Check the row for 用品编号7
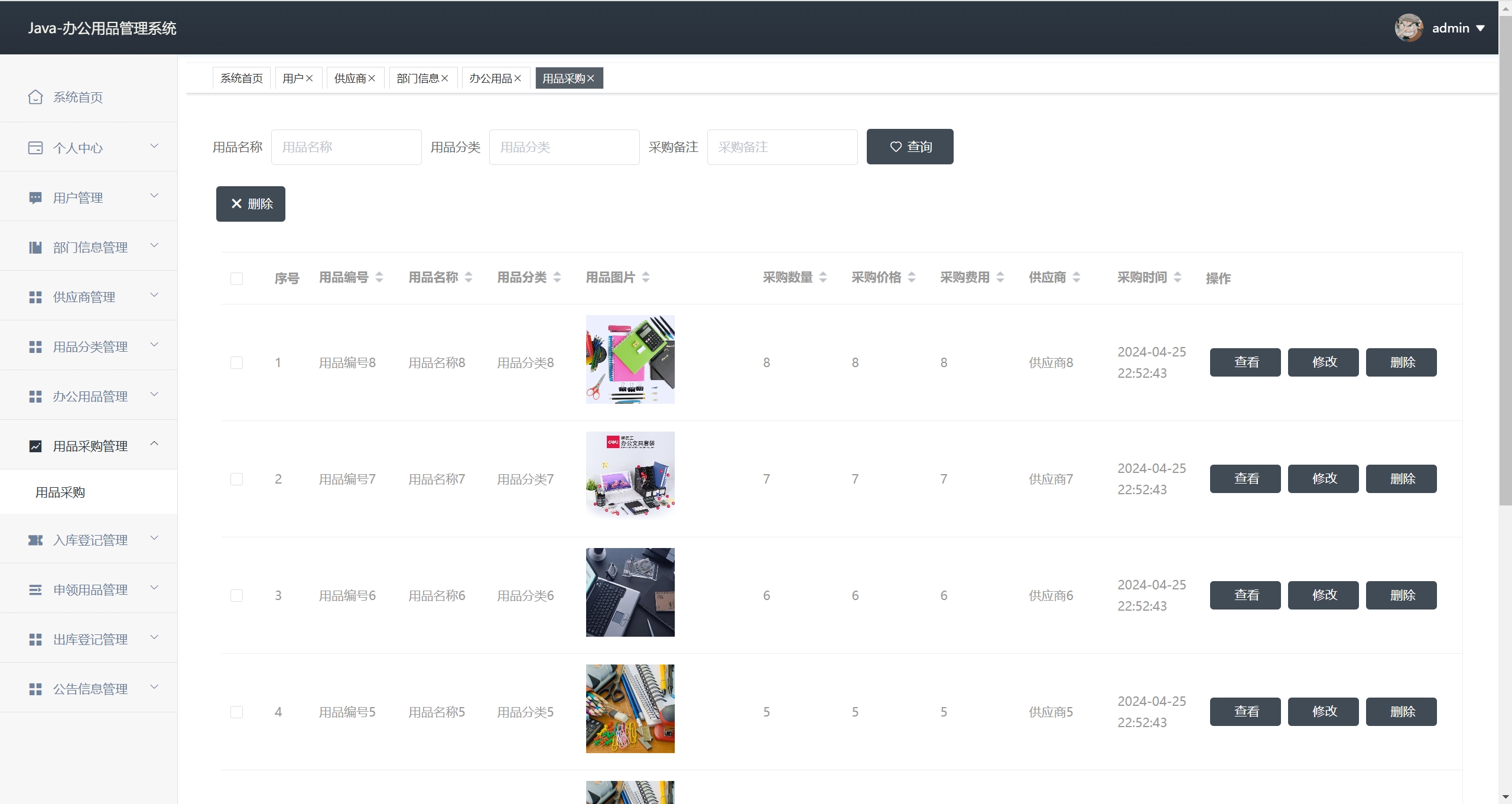 (x=236, y=479)
